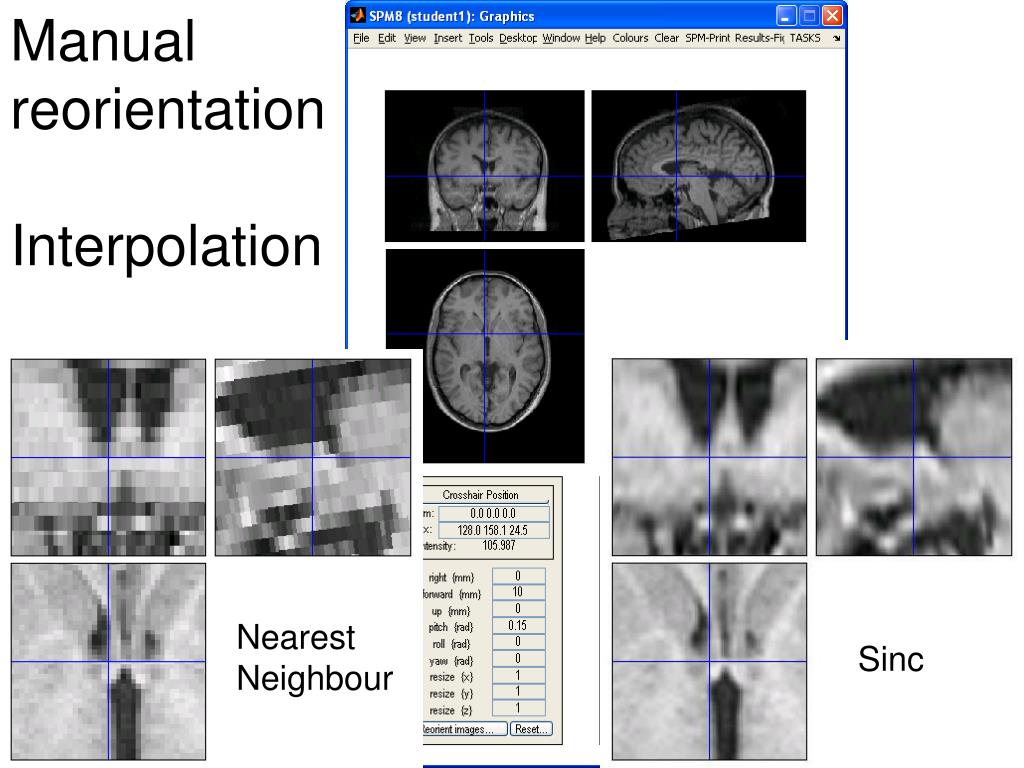1024x768 pixels.
Task: Click the Sinc axial zoom image
Action: click(709, 662)
